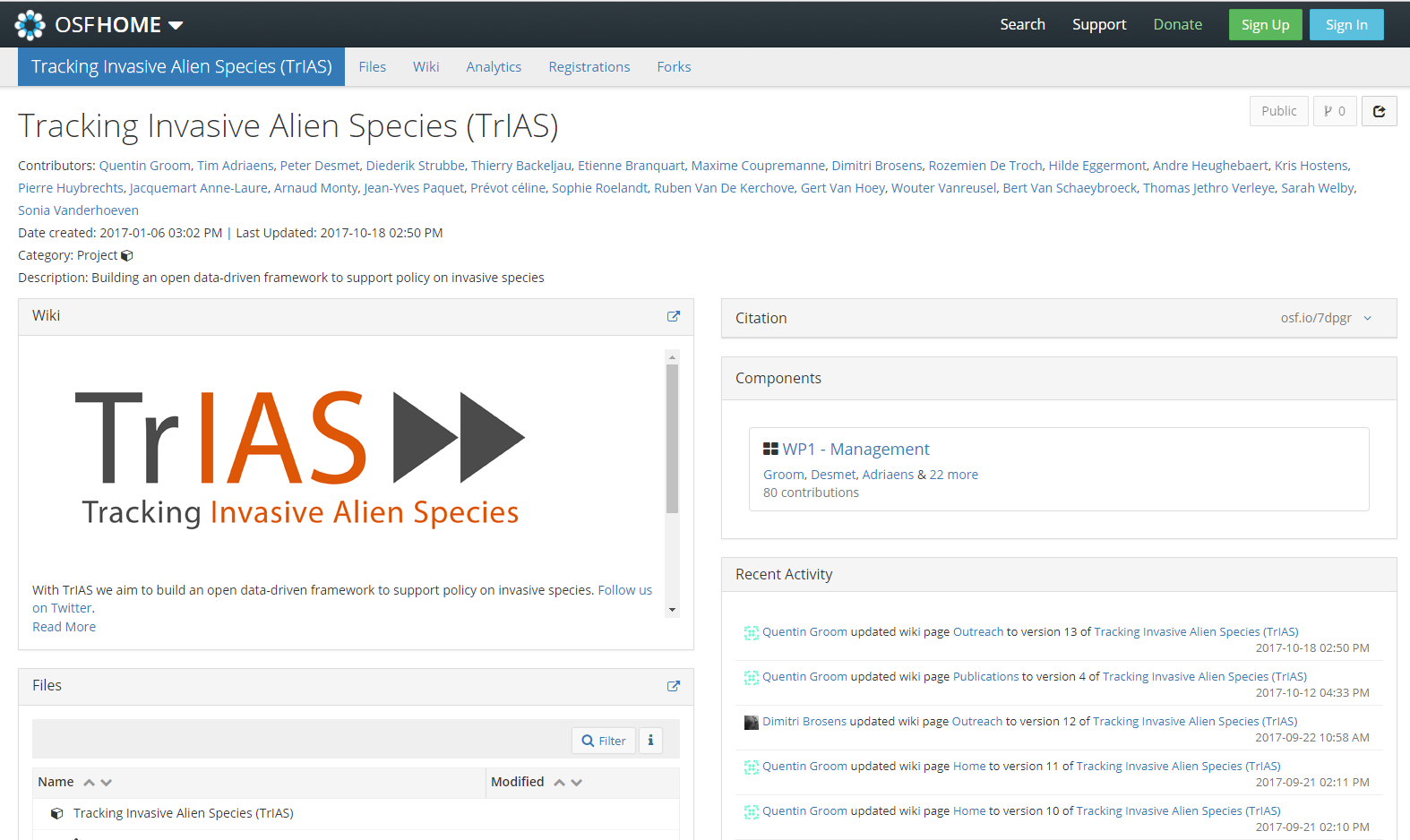Image resolution: width=1410 pixels, height=840 pixels.
Task: Open the Forks tab
Action: pos(674,67)
